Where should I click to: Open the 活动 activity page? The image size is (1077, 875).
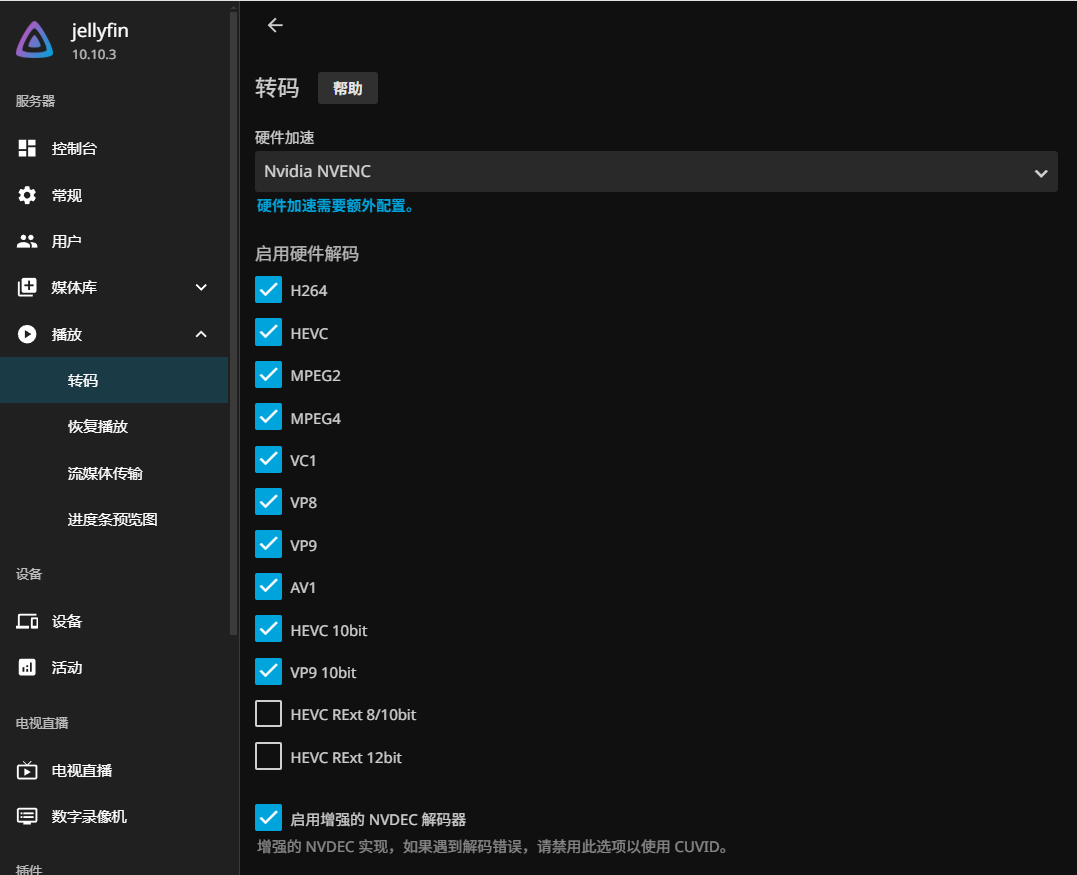114,668
